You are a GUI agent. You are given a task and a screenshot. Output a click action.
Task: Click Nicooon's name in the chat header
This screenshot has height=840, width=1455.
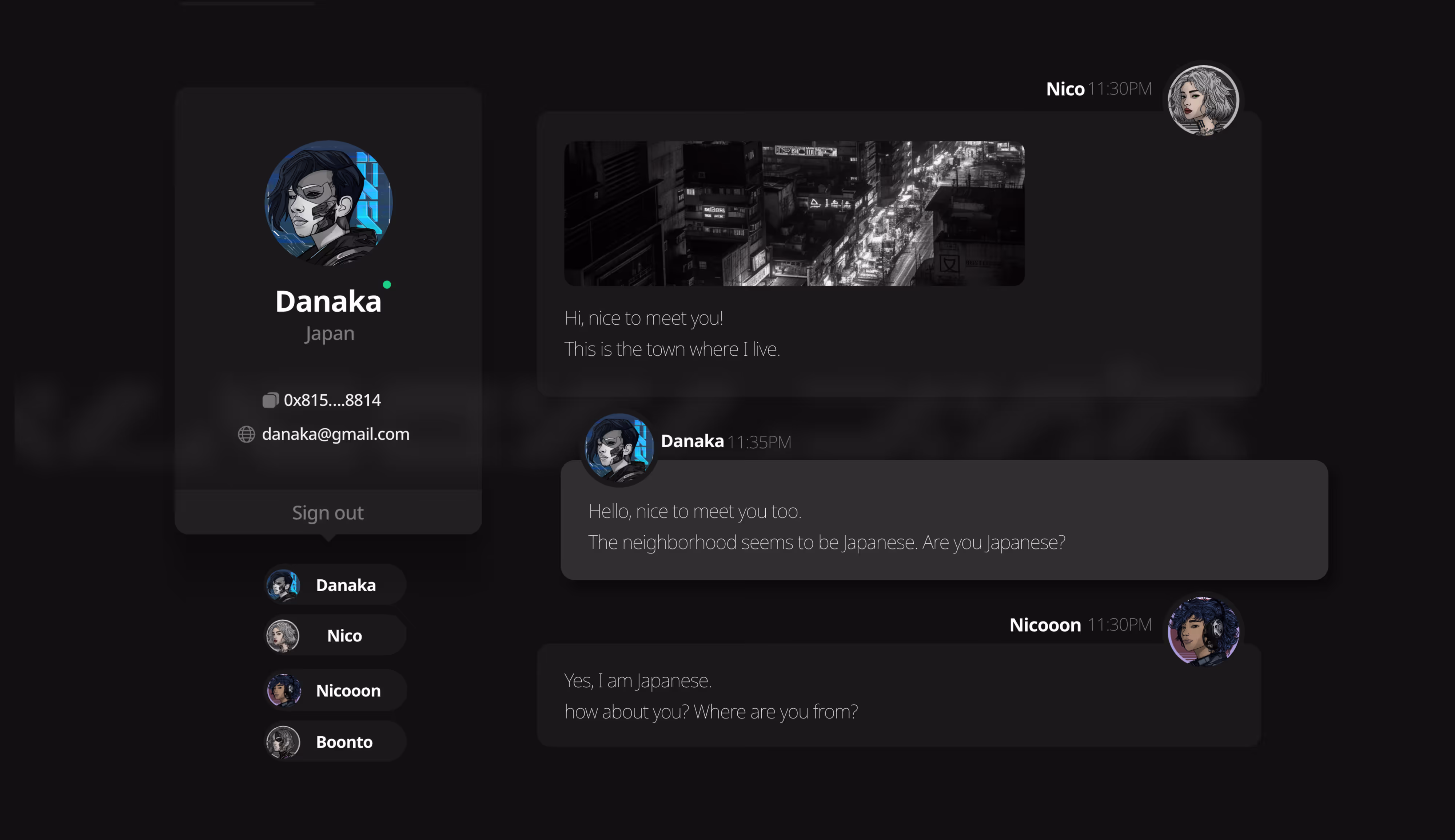pos(1045,625)
